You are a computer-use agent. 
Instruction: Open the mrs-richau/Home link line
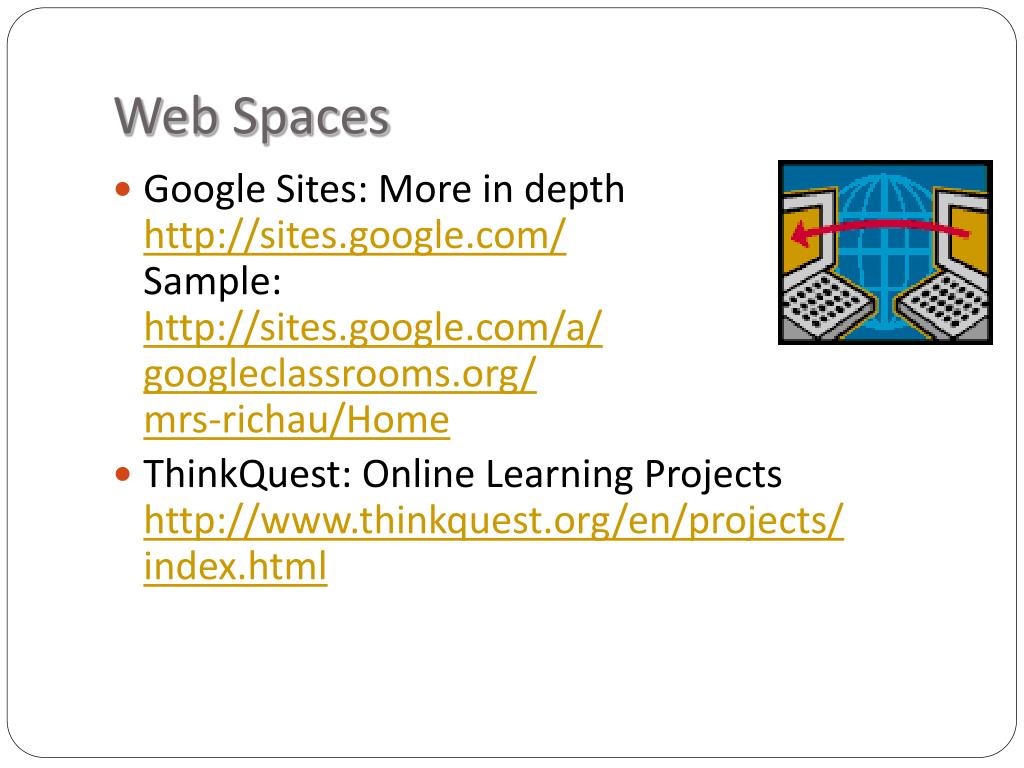point(296,420)
